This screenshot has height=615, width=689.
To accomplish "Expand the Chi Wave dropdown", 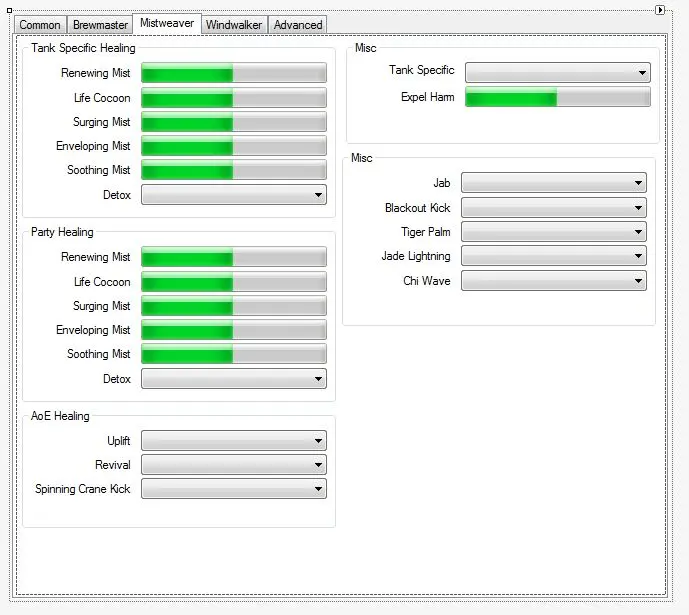I will [x=554, y=281].
